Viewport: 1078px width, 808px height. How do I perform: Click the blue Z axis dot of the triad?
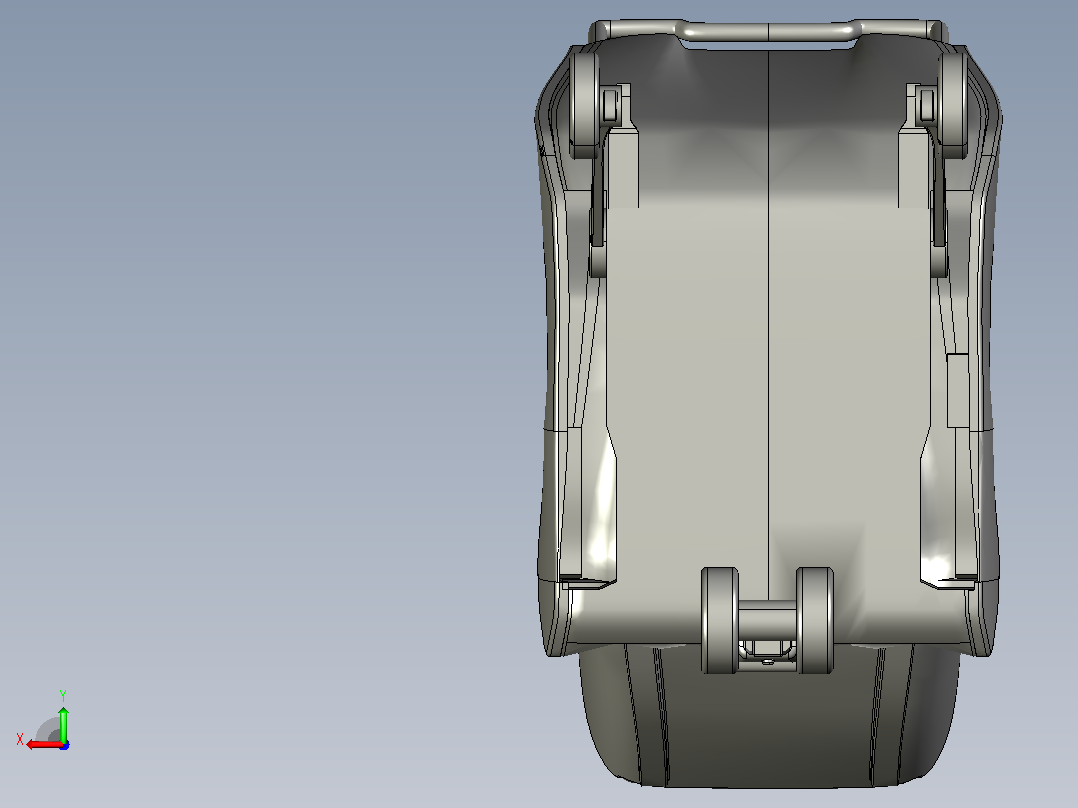(x=64, y=745)
